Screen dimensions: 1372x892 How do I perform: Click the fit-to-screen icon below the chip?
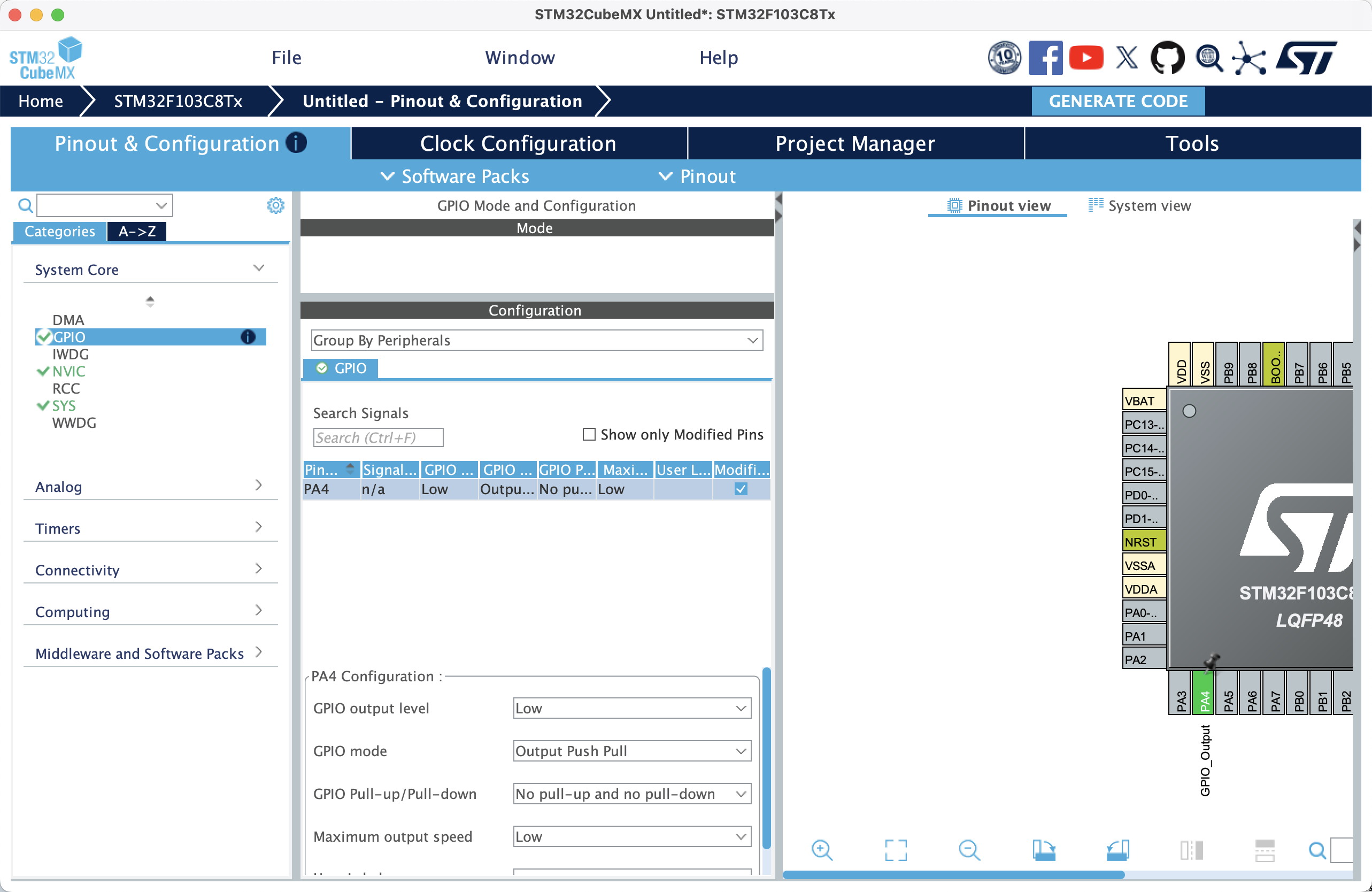895,850
